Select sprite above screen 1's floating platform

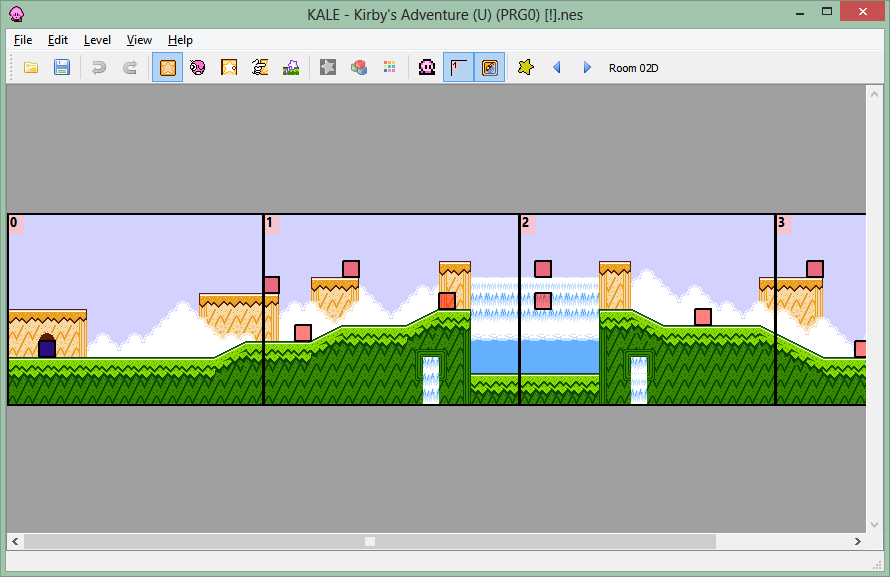[x=351, y=269]
